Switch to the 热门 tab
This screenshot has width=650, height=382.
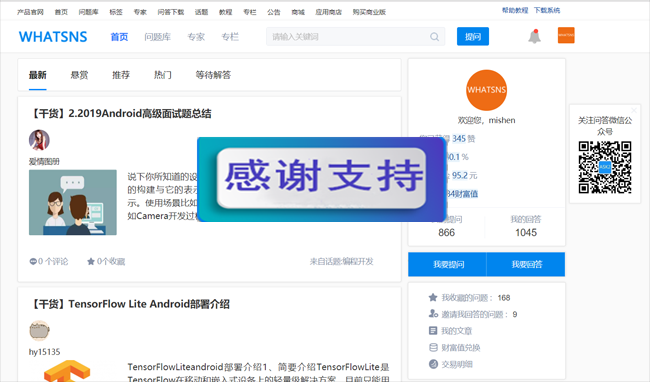[162, 75]
